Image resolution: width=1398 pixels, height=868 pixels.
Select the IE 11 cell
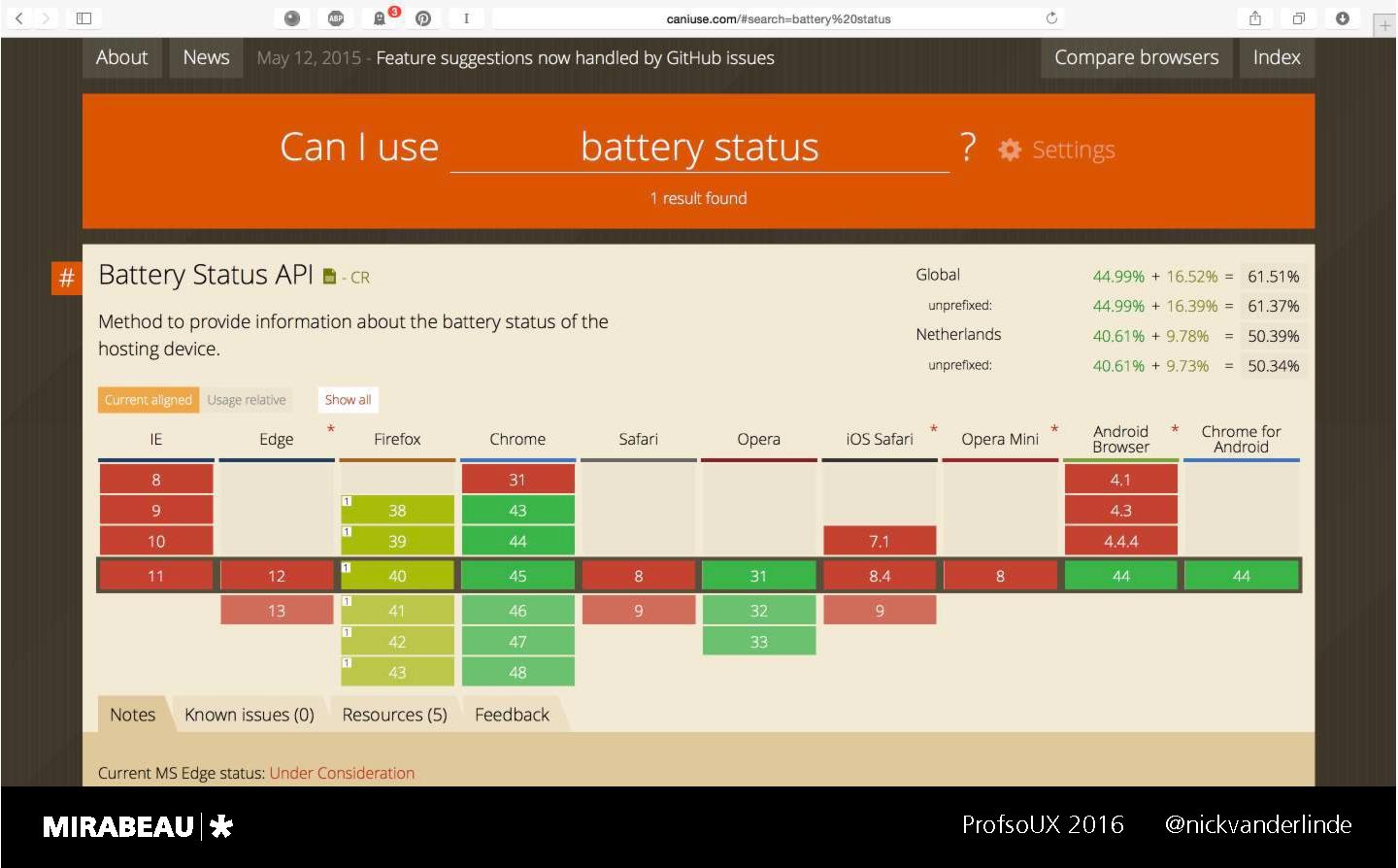(x=156, y=576)
